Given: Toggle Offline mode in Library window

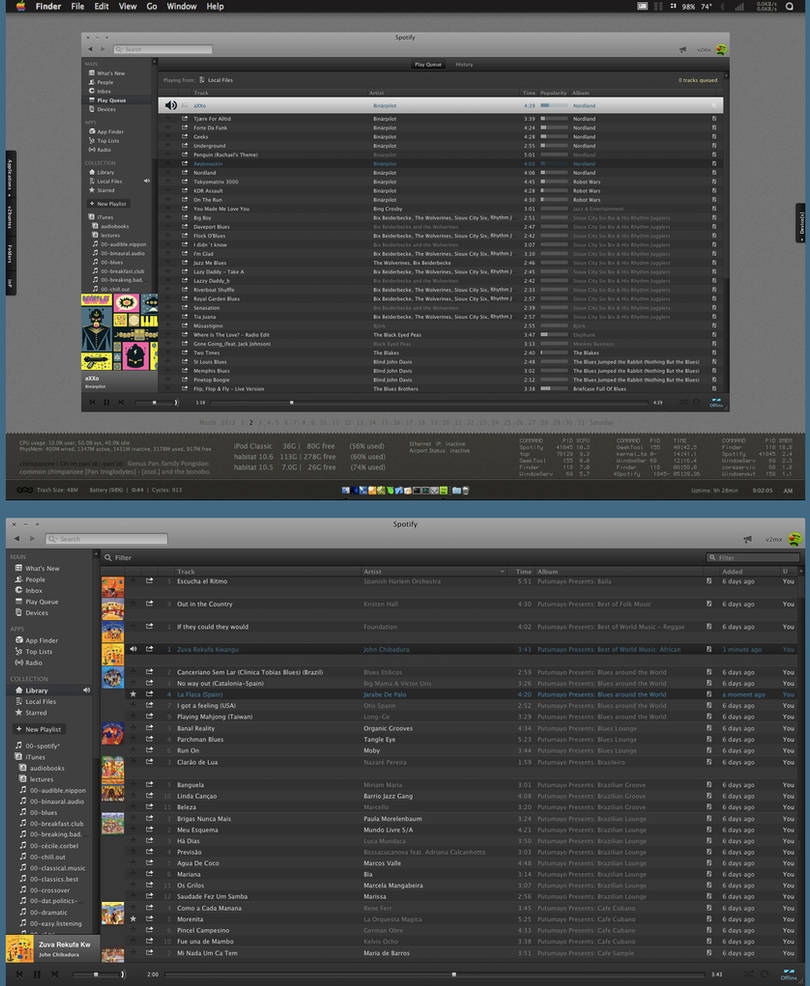Looking at the screenshot, I should pyautogui.click(x=789, y=974).
